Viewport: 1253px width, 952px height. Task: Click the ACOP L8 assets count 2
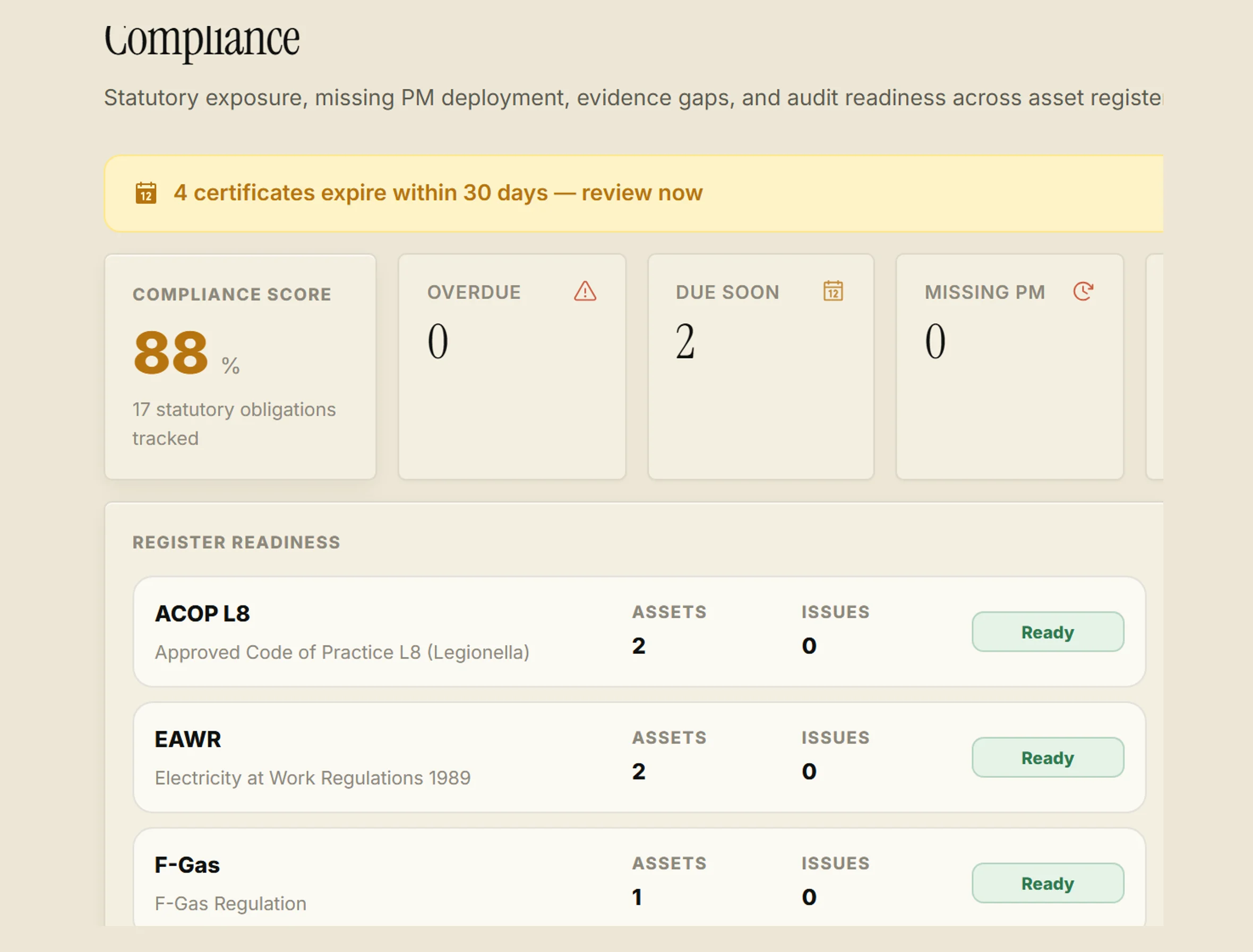(639, 646)
